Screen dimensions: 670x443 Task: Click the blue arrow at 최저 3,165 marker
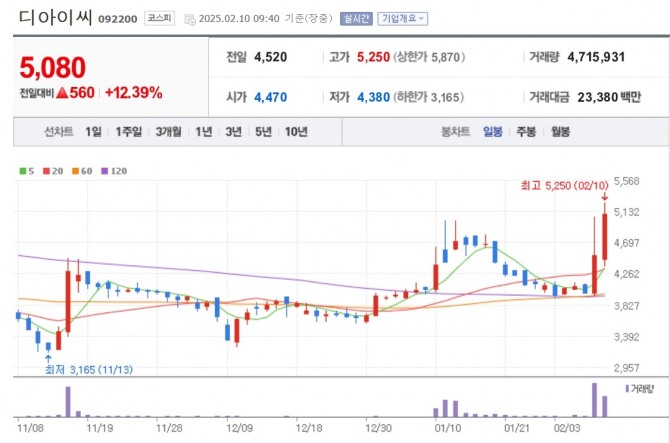pyautogui.click(x=48, y=356)
